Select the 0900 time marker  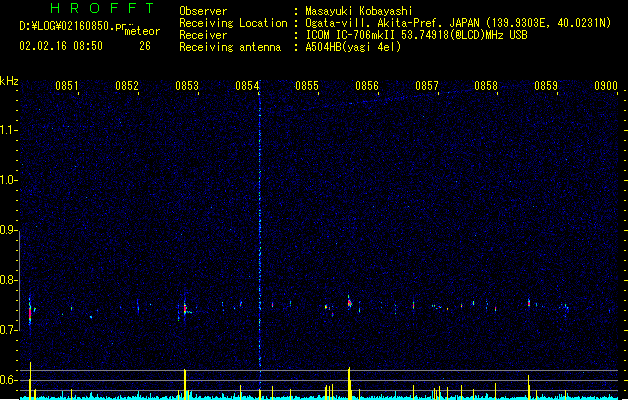point(606,85)
